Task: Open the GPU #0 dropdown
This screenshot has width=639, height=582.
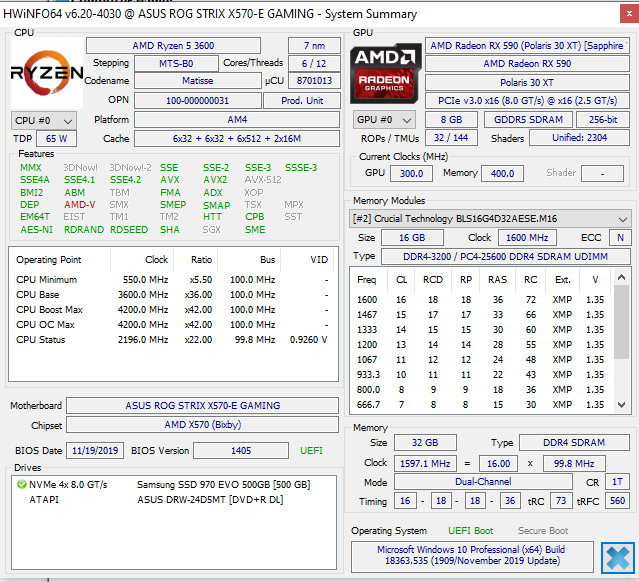Action: coord(384,120)
